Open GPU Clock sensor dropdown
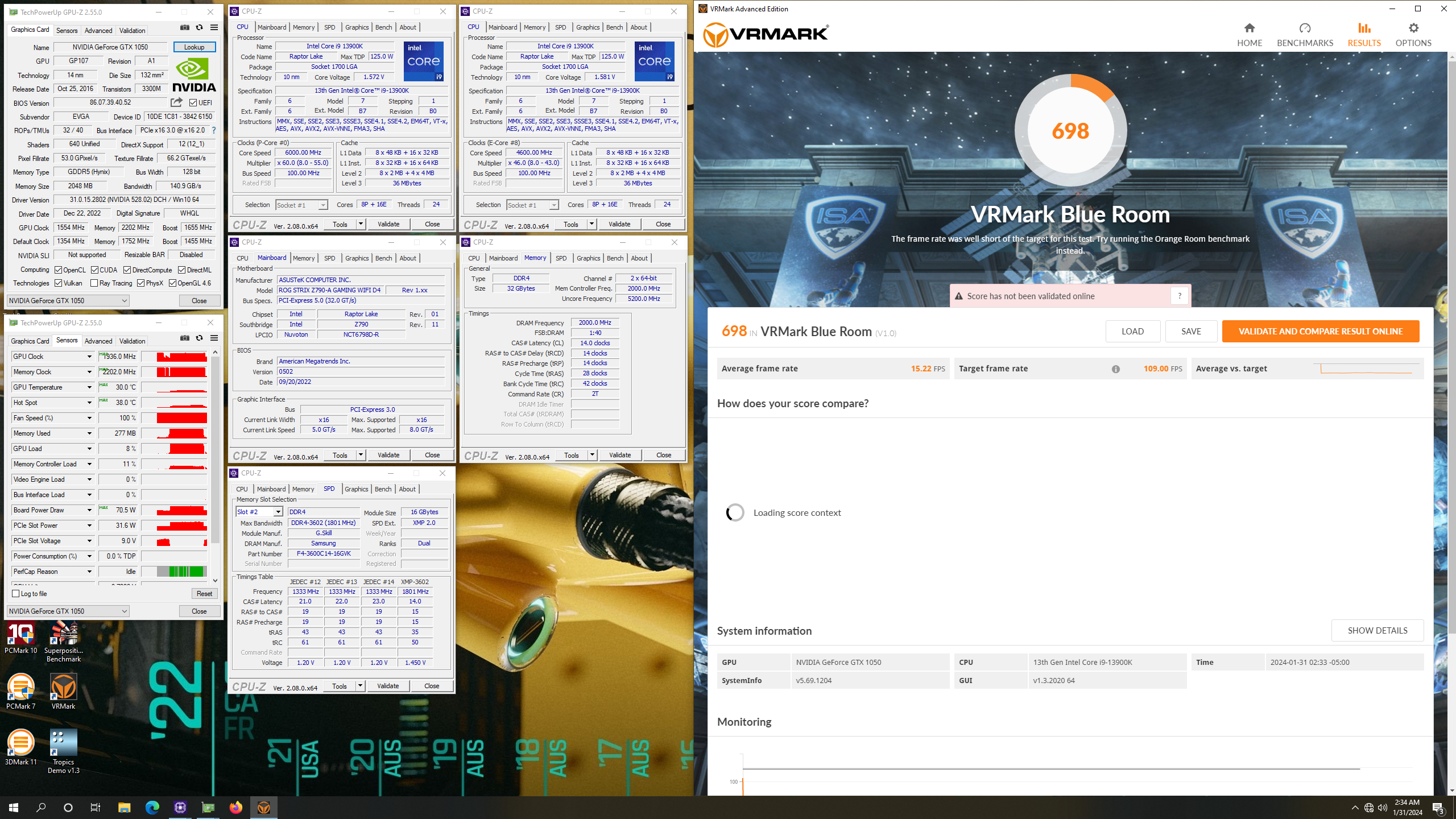The image size is (1456, 819). pos(89,357)
